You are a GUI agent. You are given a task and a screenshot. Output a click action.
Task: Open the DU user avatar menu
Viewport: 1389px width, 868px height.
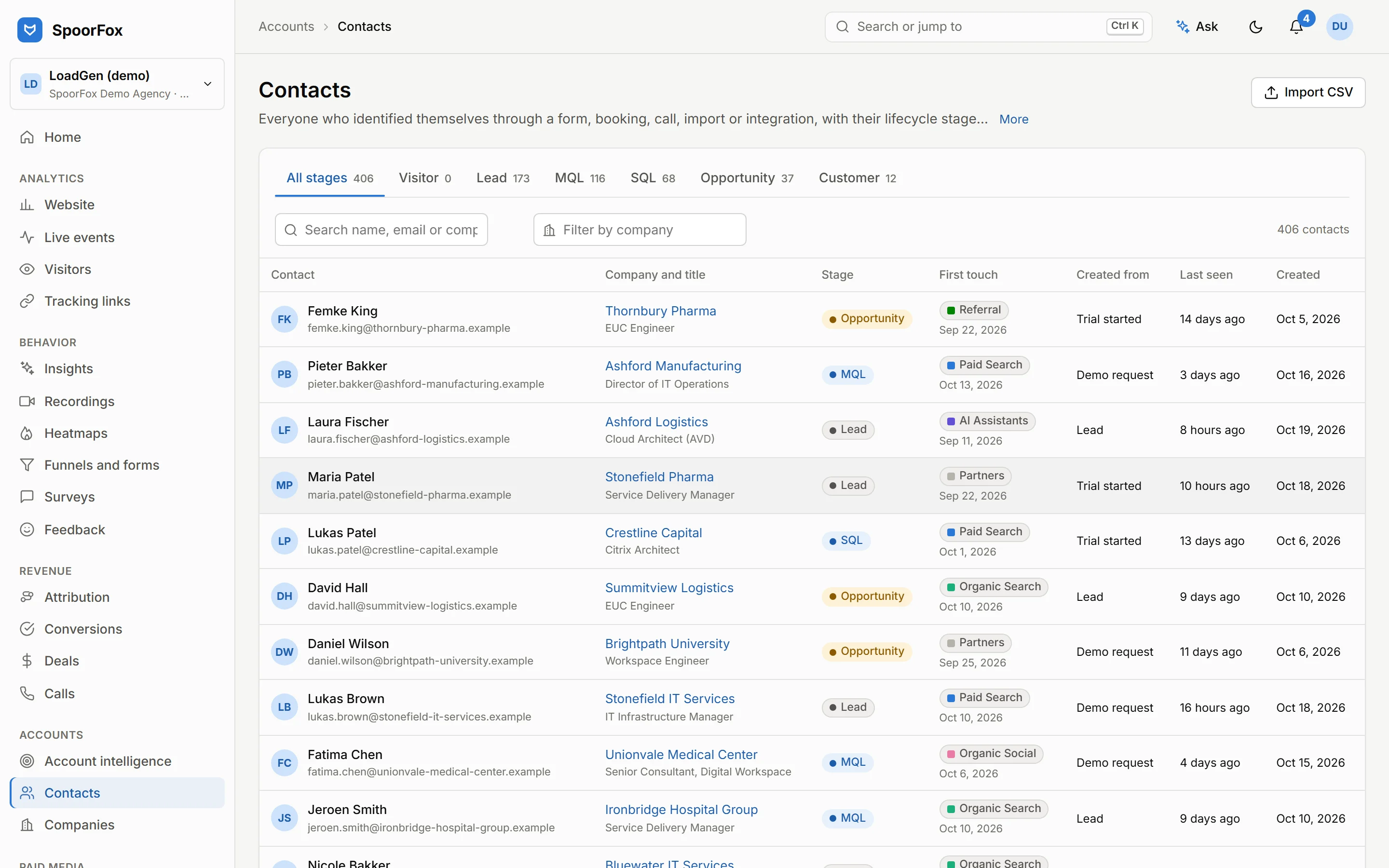1340,27
